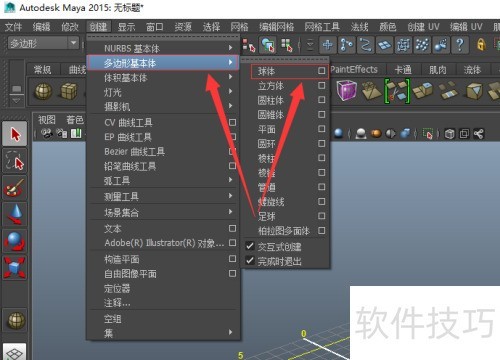500x360 pixels.
Task: Click the last tool sphere icon in toolbox
Action: [16, 321]
